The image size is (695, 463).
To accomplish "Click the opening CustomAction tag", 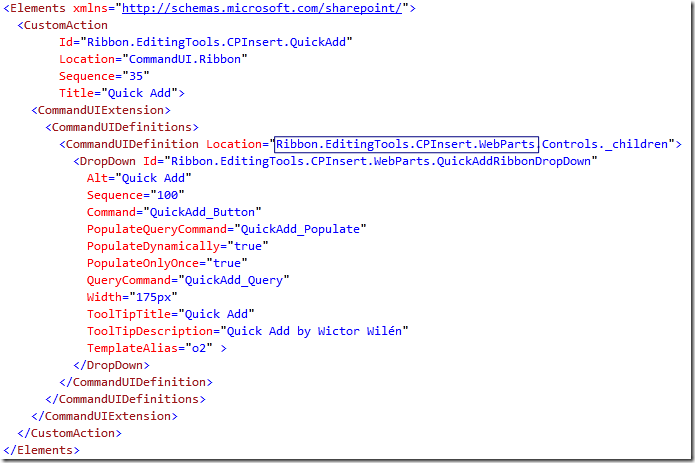I will [62, 25].
